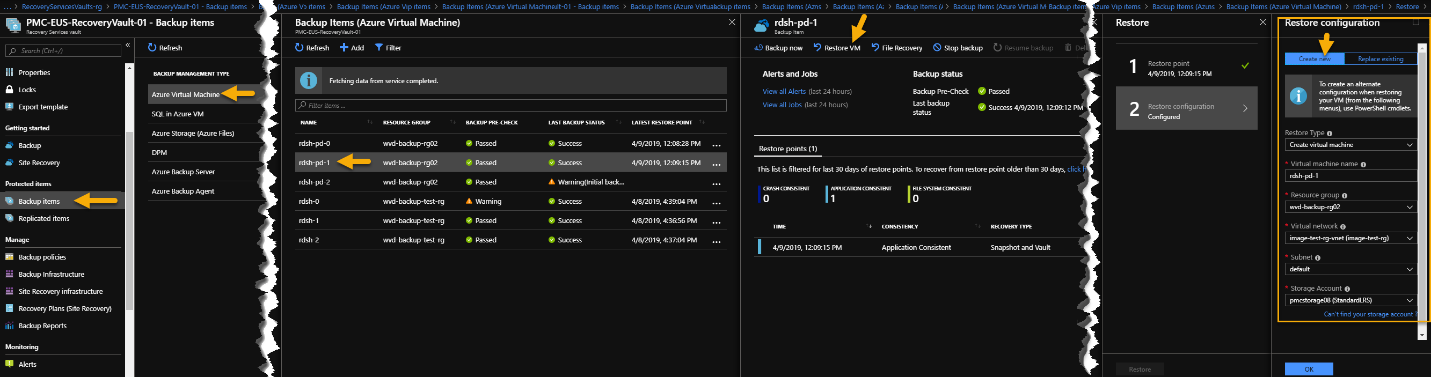Image resolution: width=1431 pixels, height=377 pixels.
Task: Open the Restore Type dropdown
Action: point(1350,144)
